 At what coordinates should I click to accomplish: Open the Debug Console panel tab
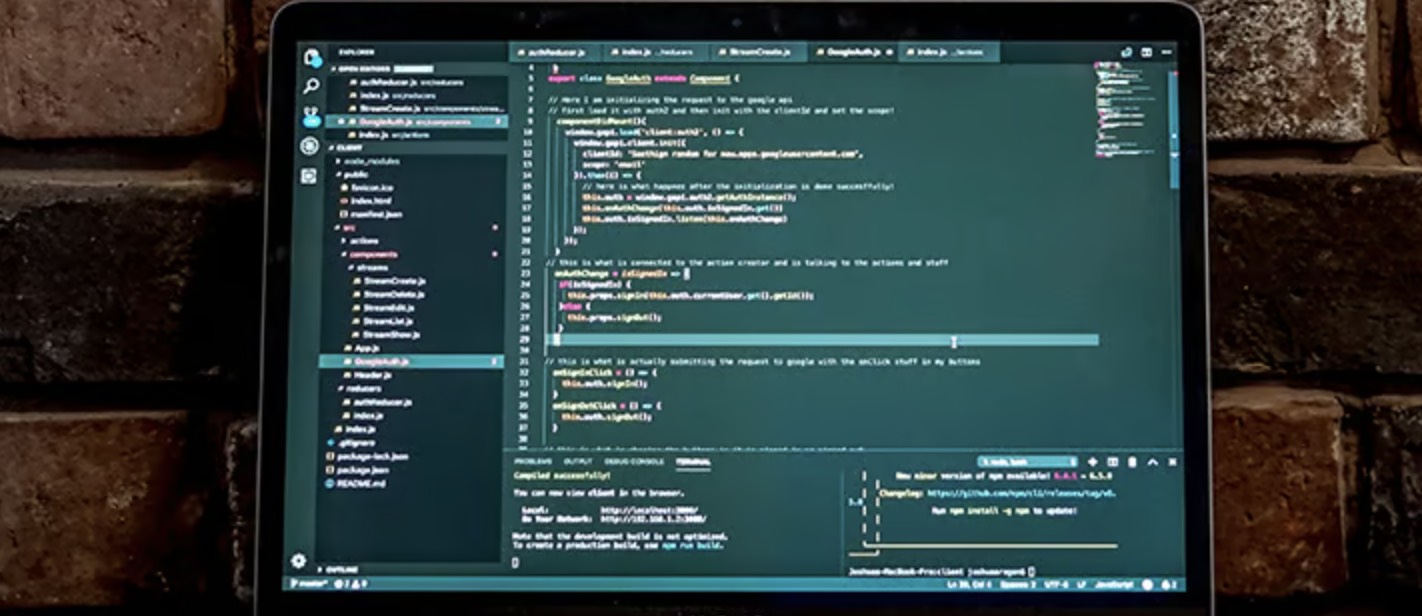[633, 462]
